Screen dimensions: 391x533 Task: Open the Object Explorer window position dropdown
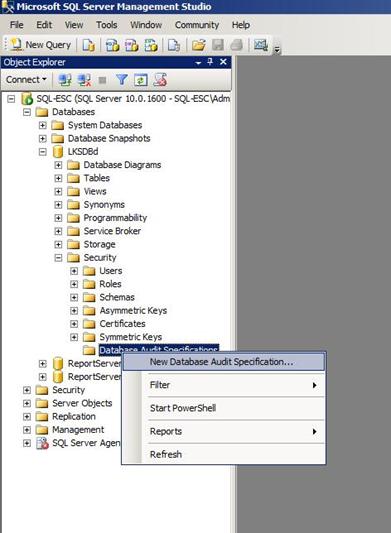pyautogui.click(x=198, y=63)
